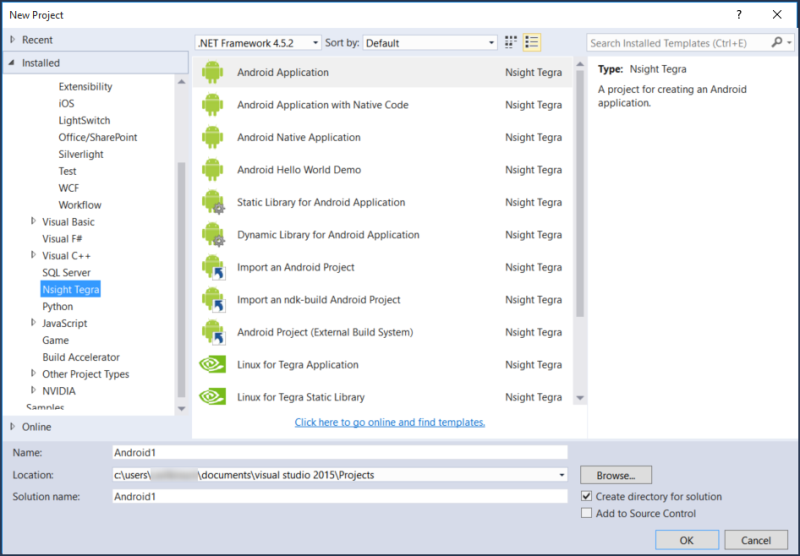Expand the Visual C++ tree node
The height and width of the screenshot is (556, 800).
33,255
